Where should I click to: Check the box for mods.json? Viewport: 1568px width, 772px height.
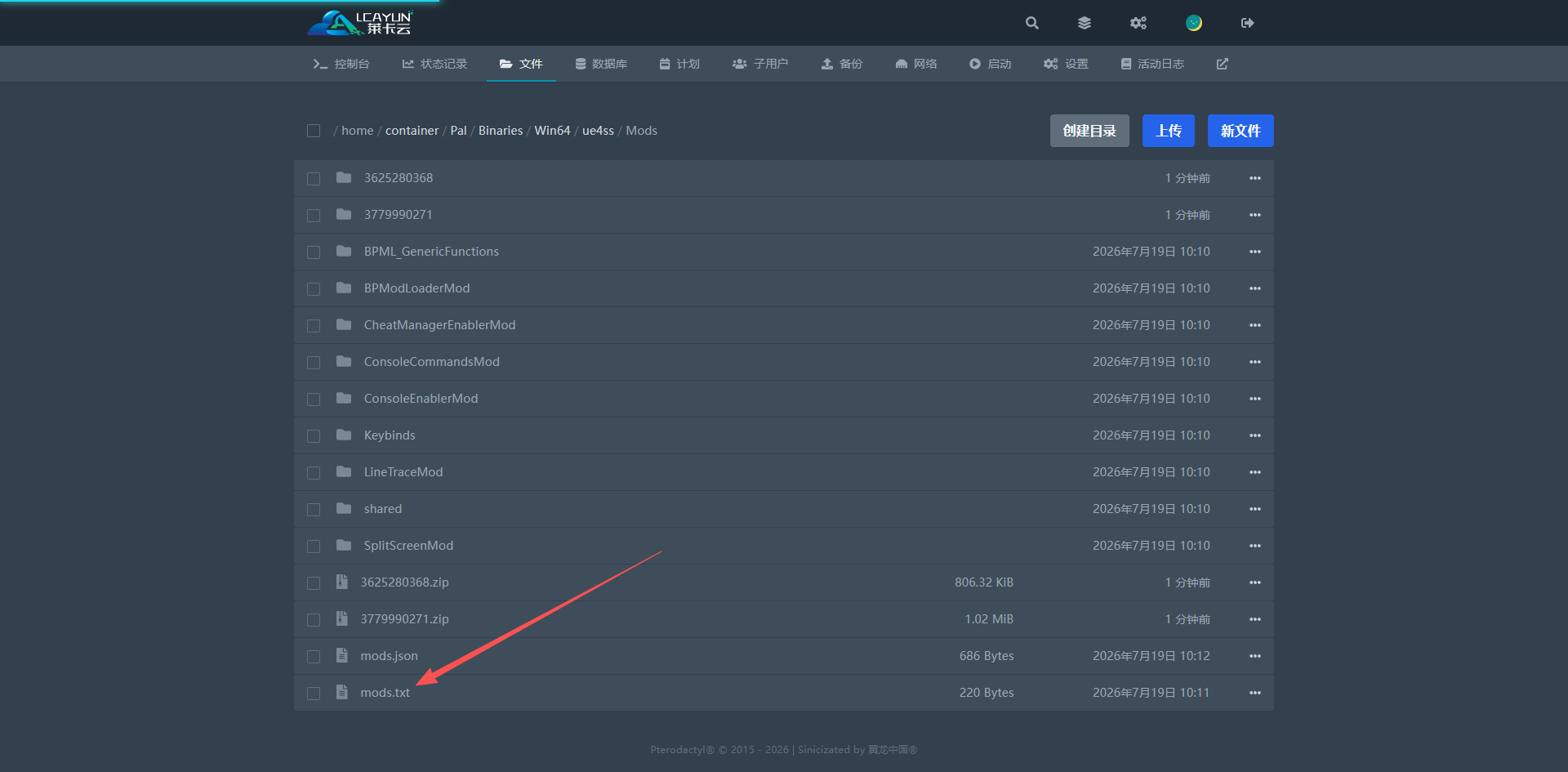314,657
